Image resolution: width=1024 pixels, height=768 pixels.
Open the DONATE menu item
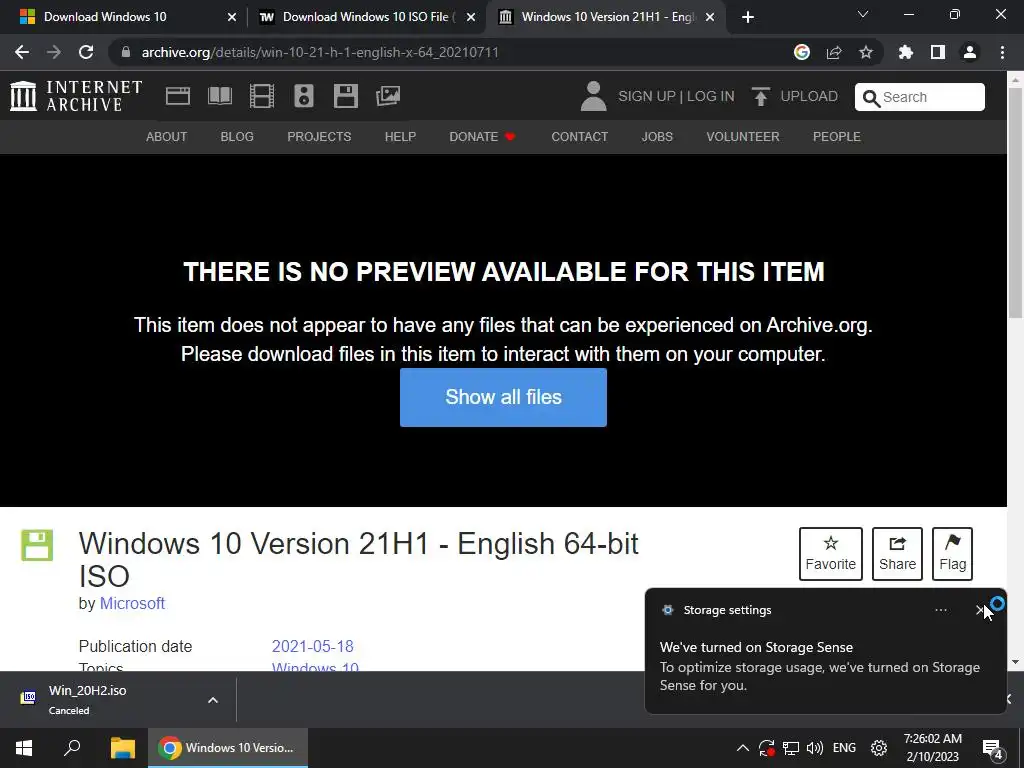482,136
